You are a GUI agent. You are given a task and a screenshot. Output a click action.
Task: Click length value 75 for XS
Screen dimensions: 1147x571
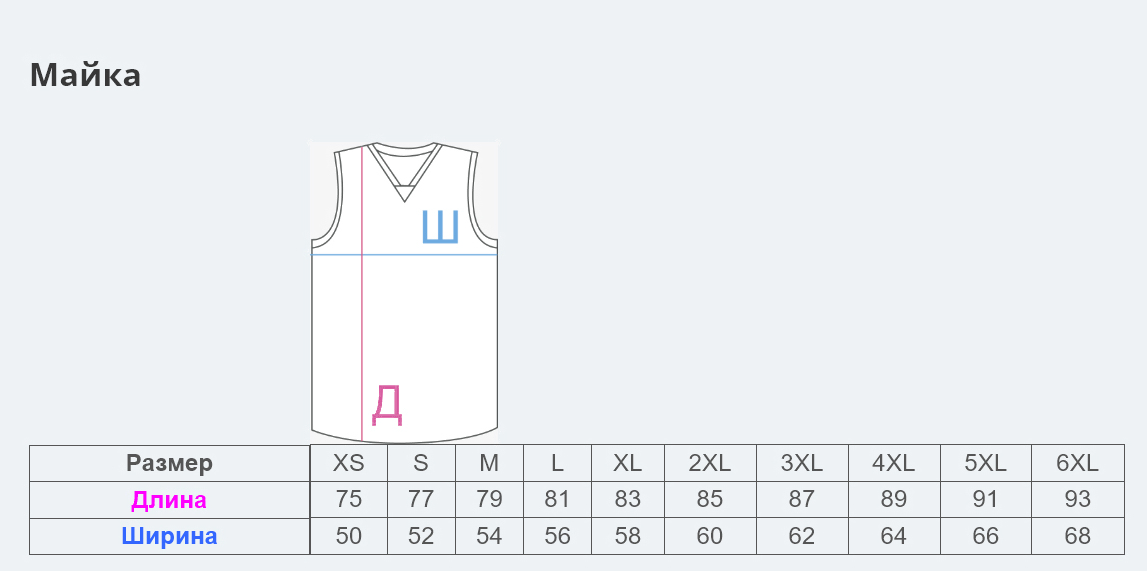point(349,500)
